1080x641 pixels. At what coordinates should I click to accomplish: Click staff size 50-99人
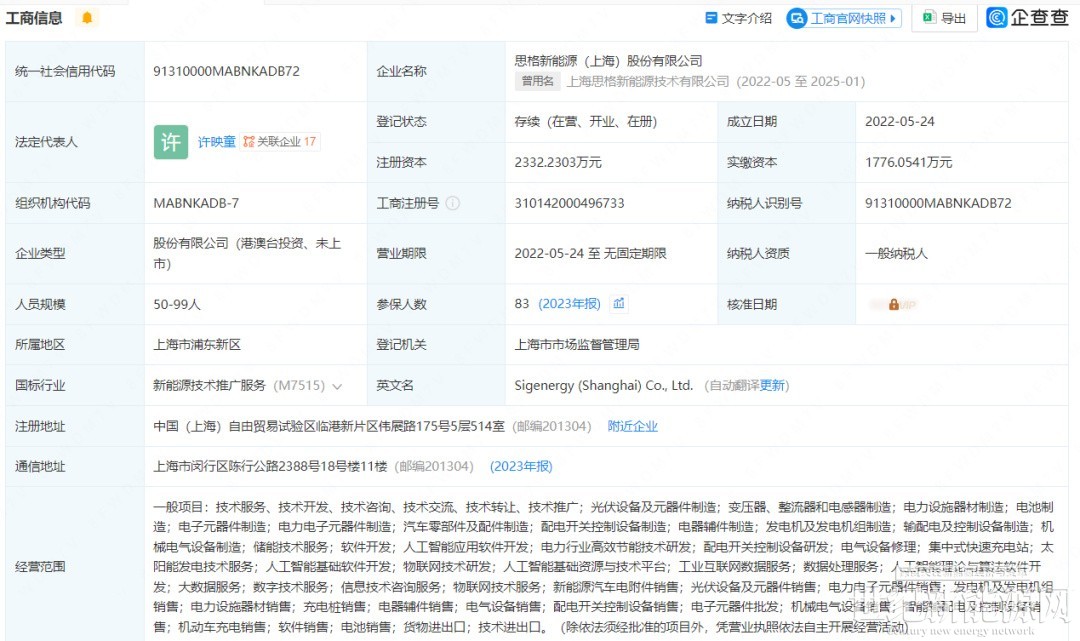(177, 304)
